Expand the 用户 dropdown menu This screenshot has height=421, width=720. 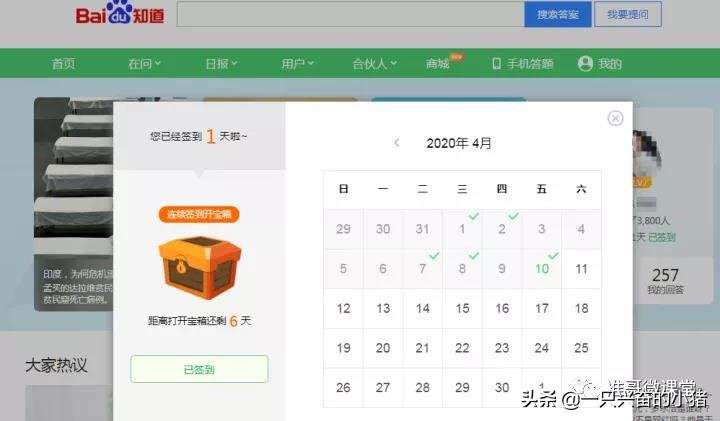pos(297,63)
